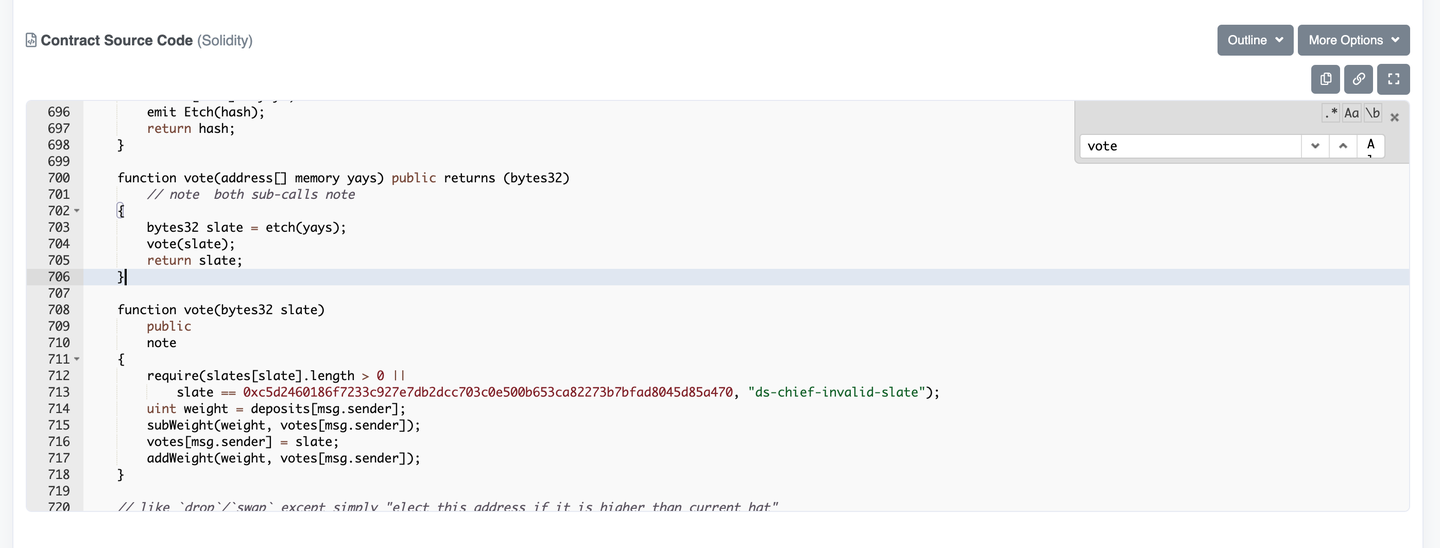Toggle whole word search option
1440x548 pixels.
pyautogui.click(x=1373, y=114)
